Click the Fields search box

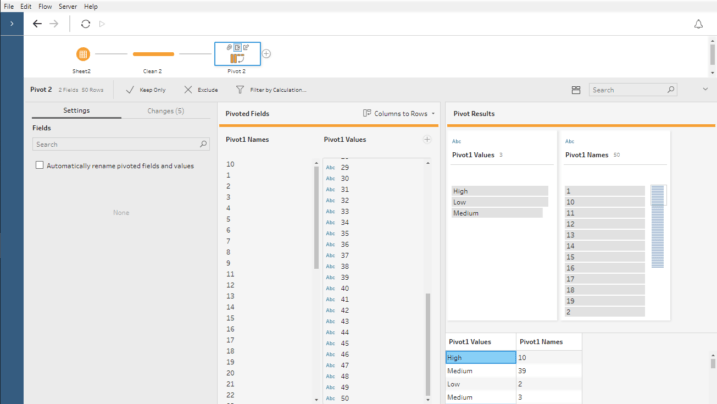click(x=120, y=144)
